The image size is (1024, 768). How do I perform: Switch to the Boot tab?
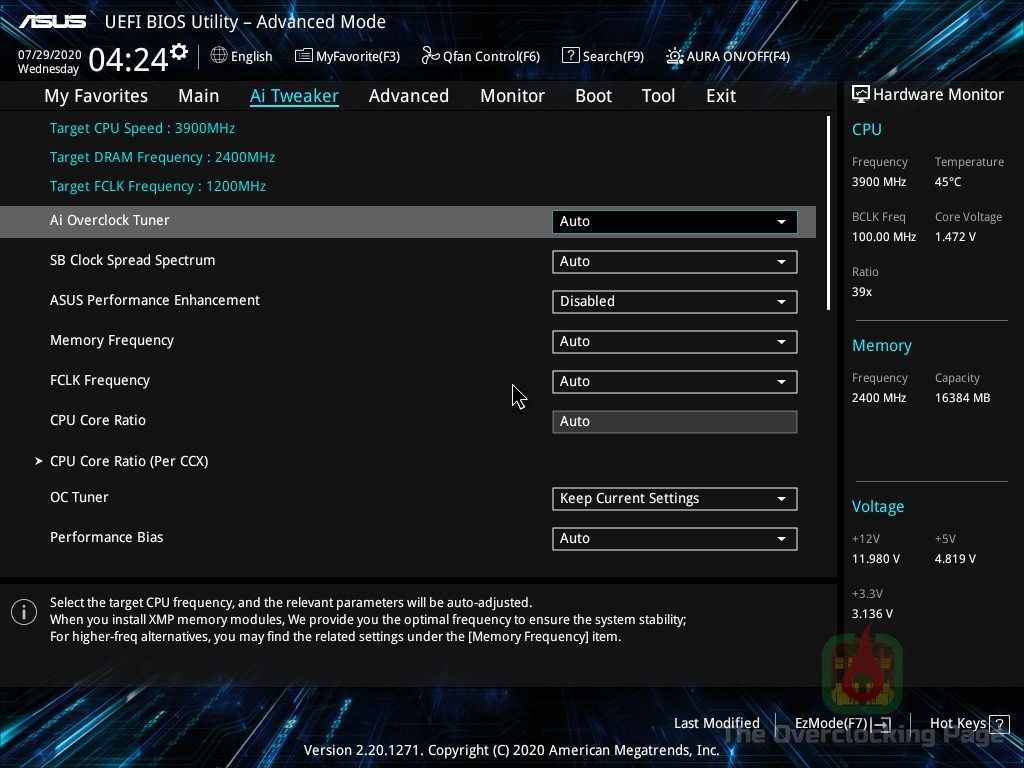pos(593,95)
